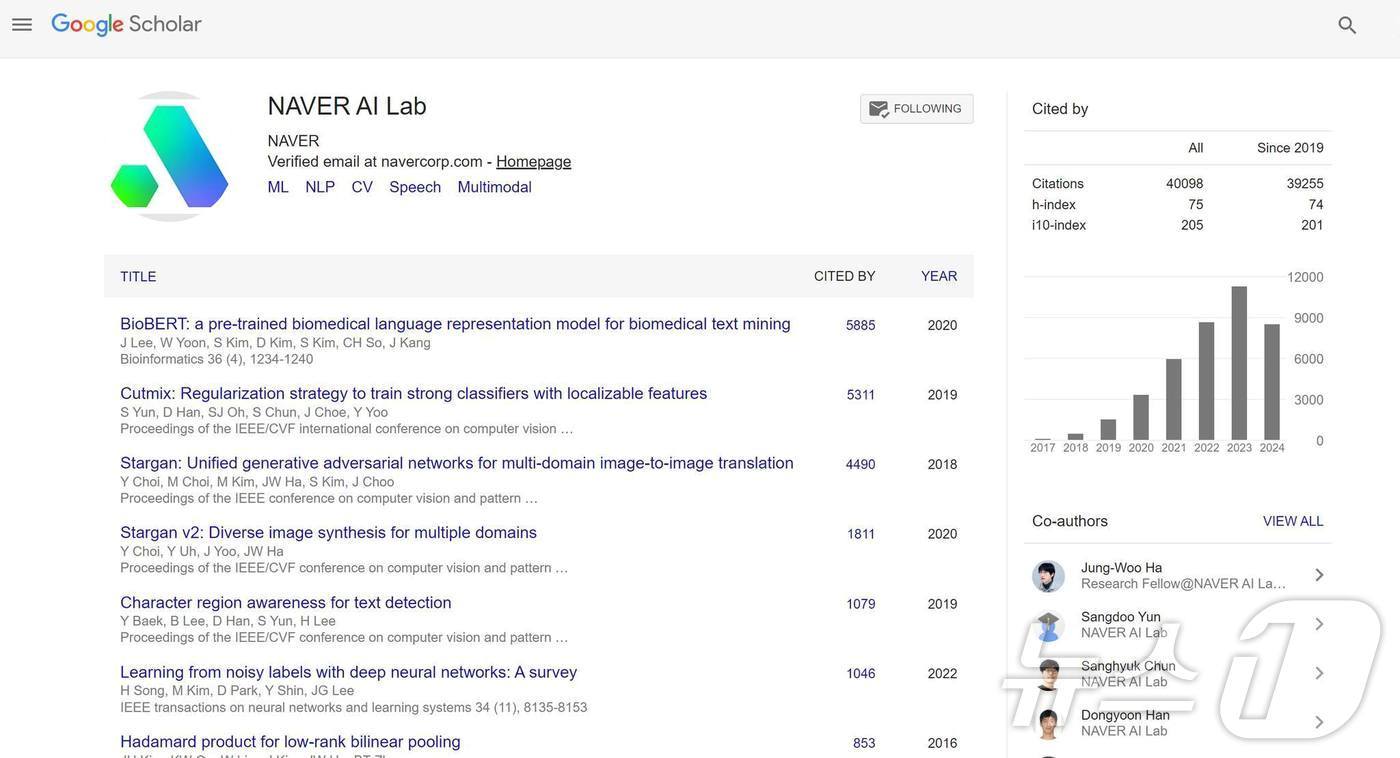The image size is (1400, 758).
Task: Click the NAVER AI Lab profile picture
Action: tap(170, 156)
